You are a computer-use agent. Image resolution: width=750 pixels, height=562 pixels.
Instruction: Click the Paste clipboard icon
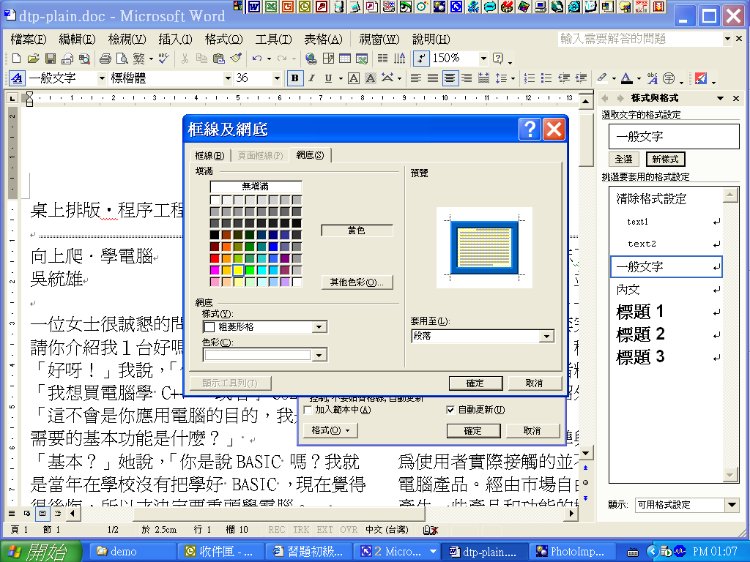[x=219, y=58]
